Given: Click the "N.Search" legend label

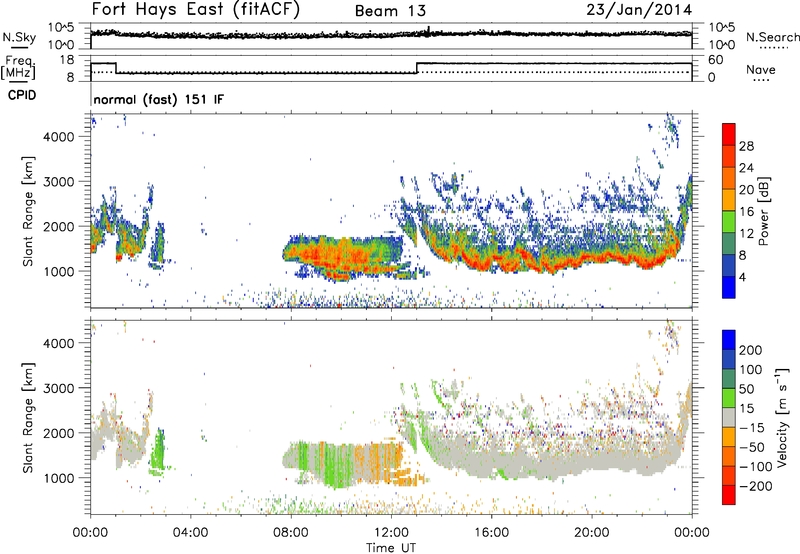Looking at the screenshot, I should point(772,37).
